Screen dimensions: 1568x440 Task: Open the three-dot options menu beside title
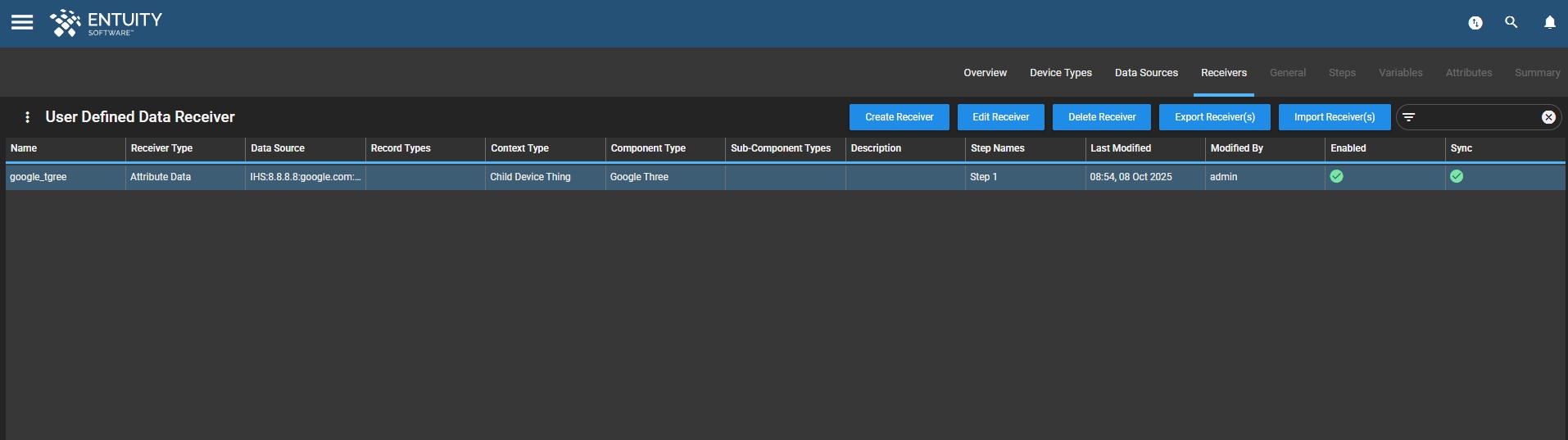point(27,117)
